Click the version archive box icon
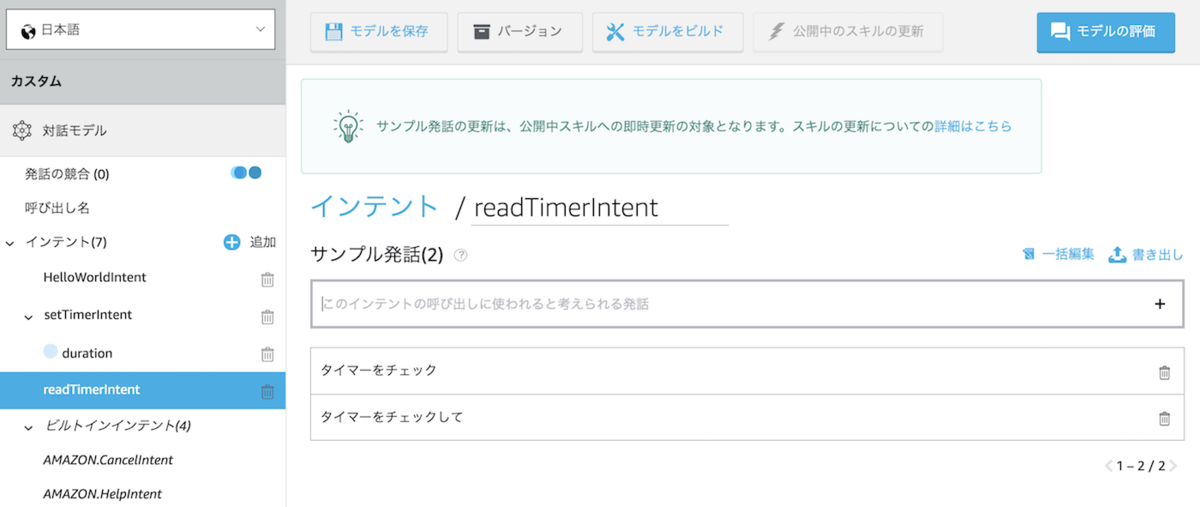1200x507 pixels. (481, 31)
